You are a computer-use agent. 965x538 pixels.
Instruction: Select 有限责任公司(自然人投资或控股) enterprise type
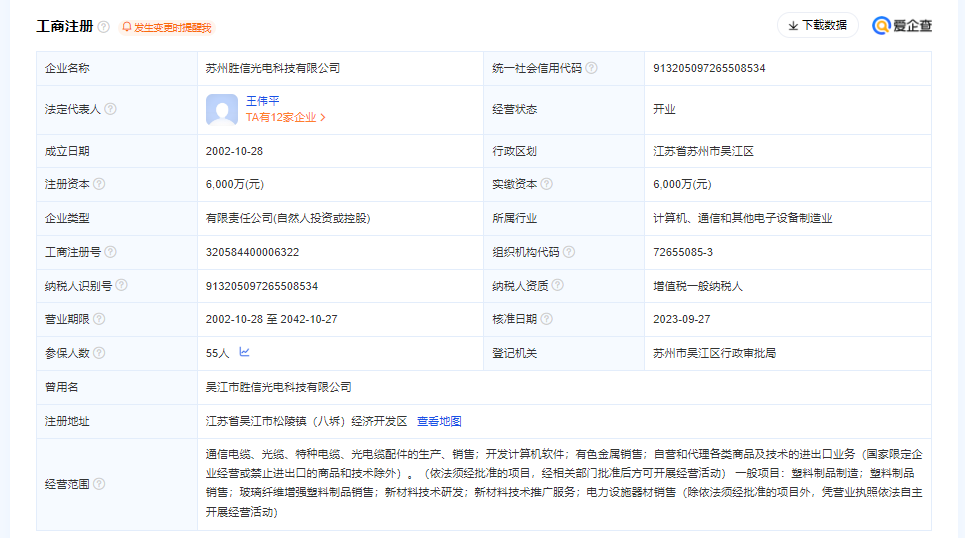click(288, 219)
